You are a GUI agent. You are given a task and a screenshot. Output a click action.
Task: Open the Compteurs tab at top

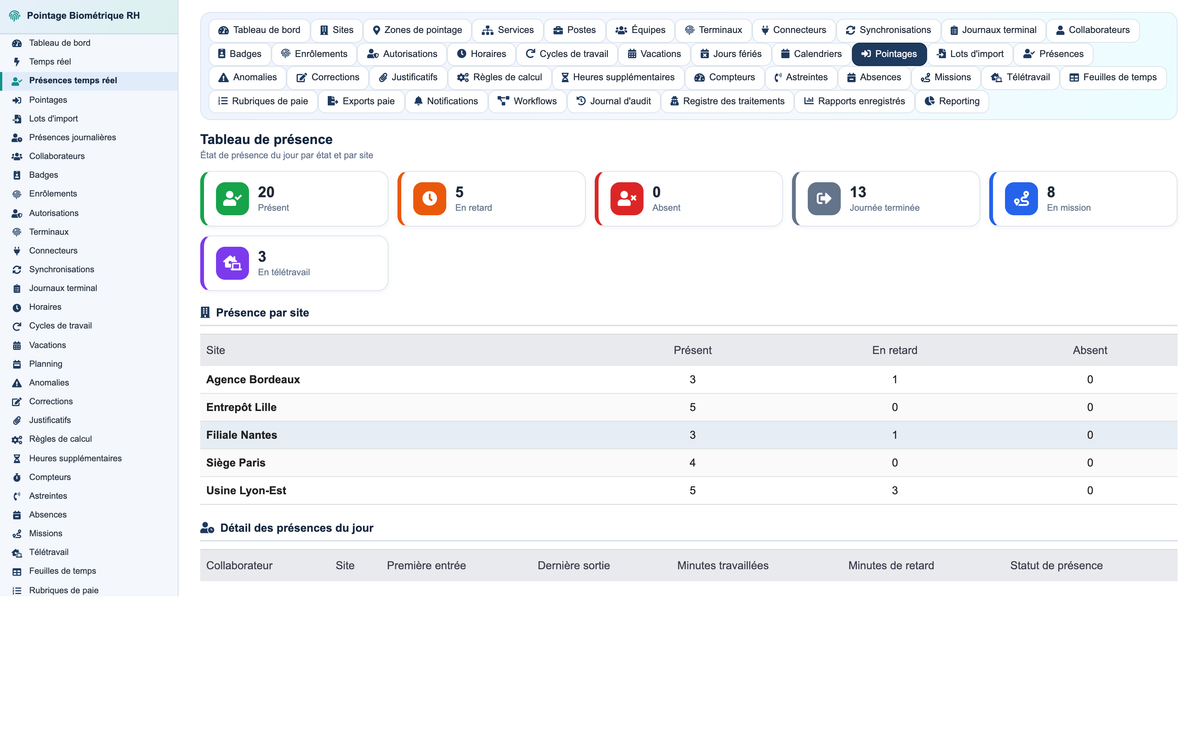[x=725, y=77]
